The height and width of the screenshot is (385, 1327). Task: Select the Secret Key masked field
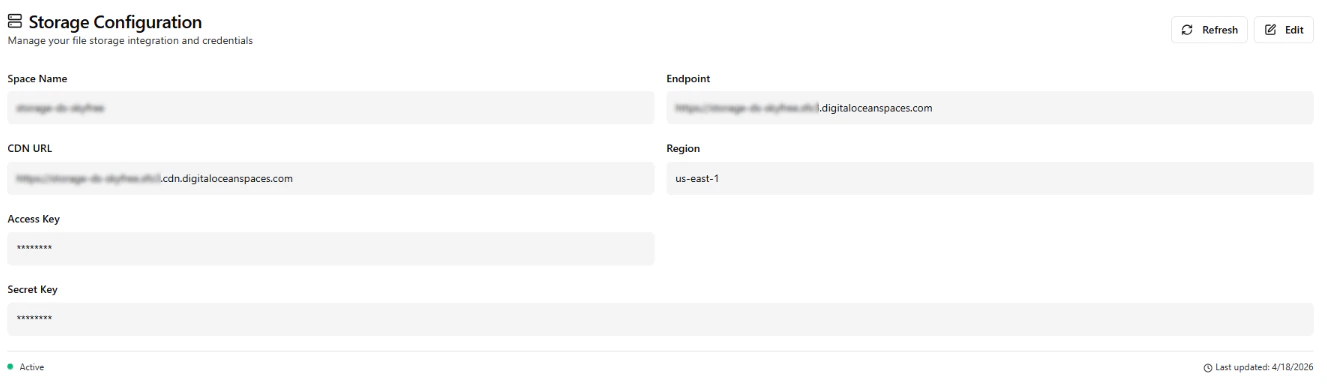(660, 319)
